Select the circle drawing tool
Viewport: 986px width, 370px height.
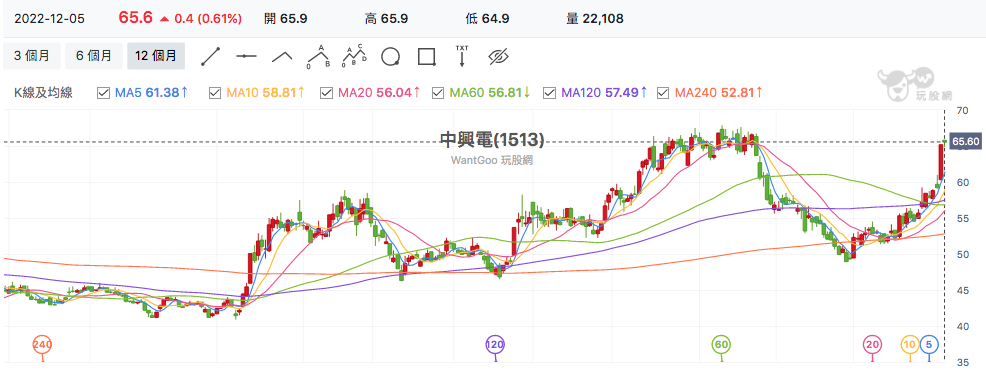point(391,57)
